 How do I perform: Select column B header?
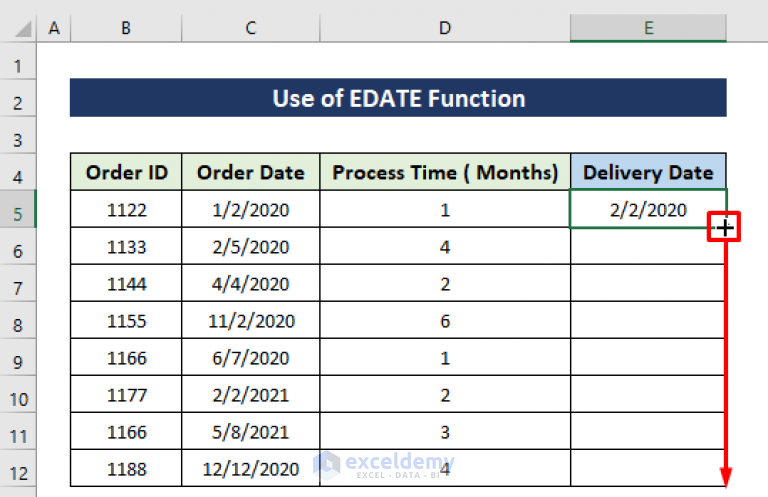tap(126, 28)
